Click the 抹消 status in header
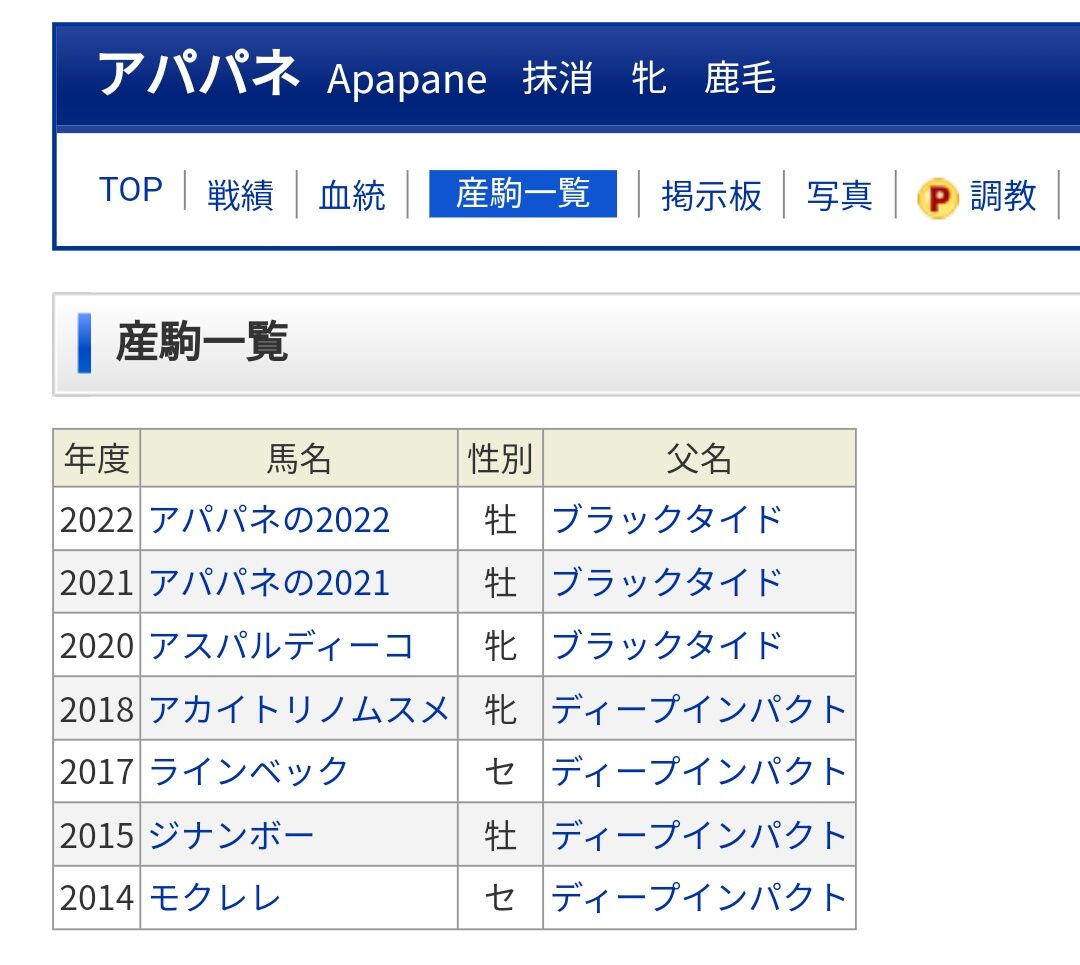The image size is (1080, 965). click(x=558, y=77)
